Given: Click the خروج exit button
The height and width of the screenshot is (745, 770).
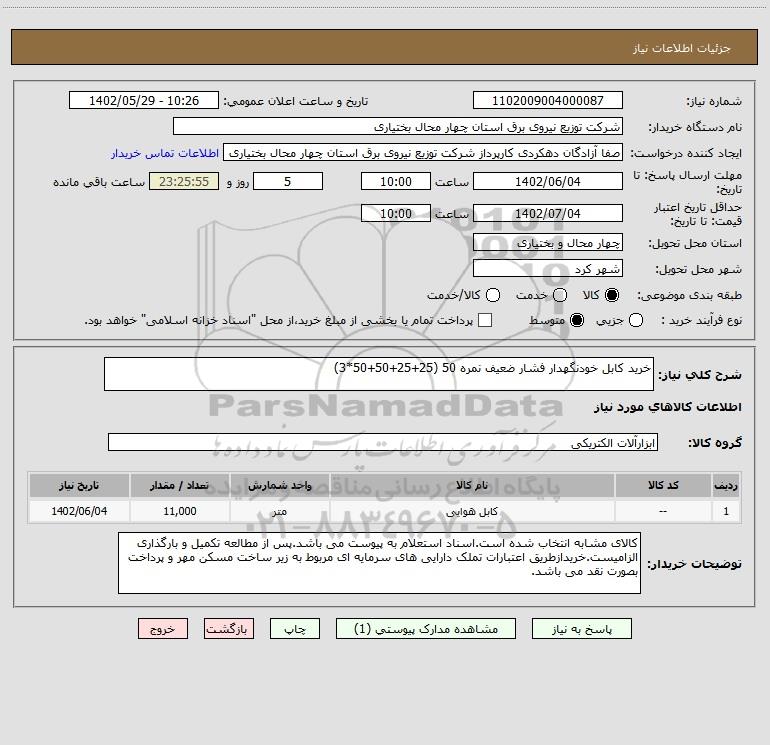Looking at the screenshot, I should [x=163, y=629].
